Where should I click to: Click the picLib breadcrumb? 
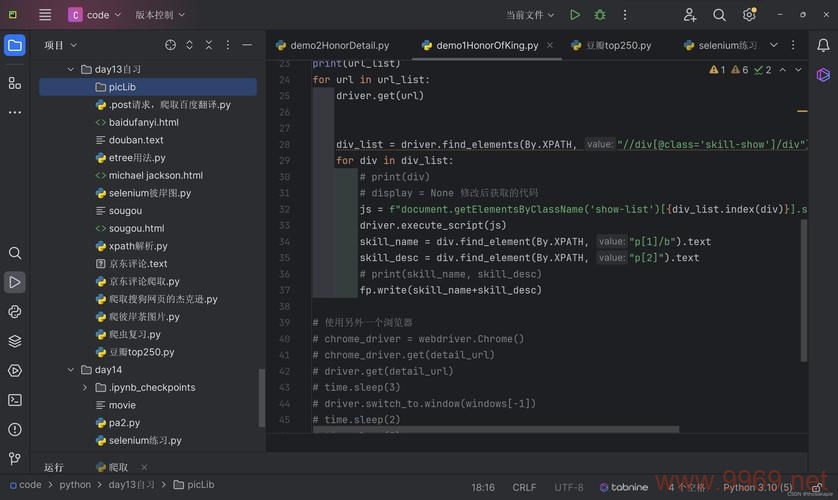pos(194,485)
